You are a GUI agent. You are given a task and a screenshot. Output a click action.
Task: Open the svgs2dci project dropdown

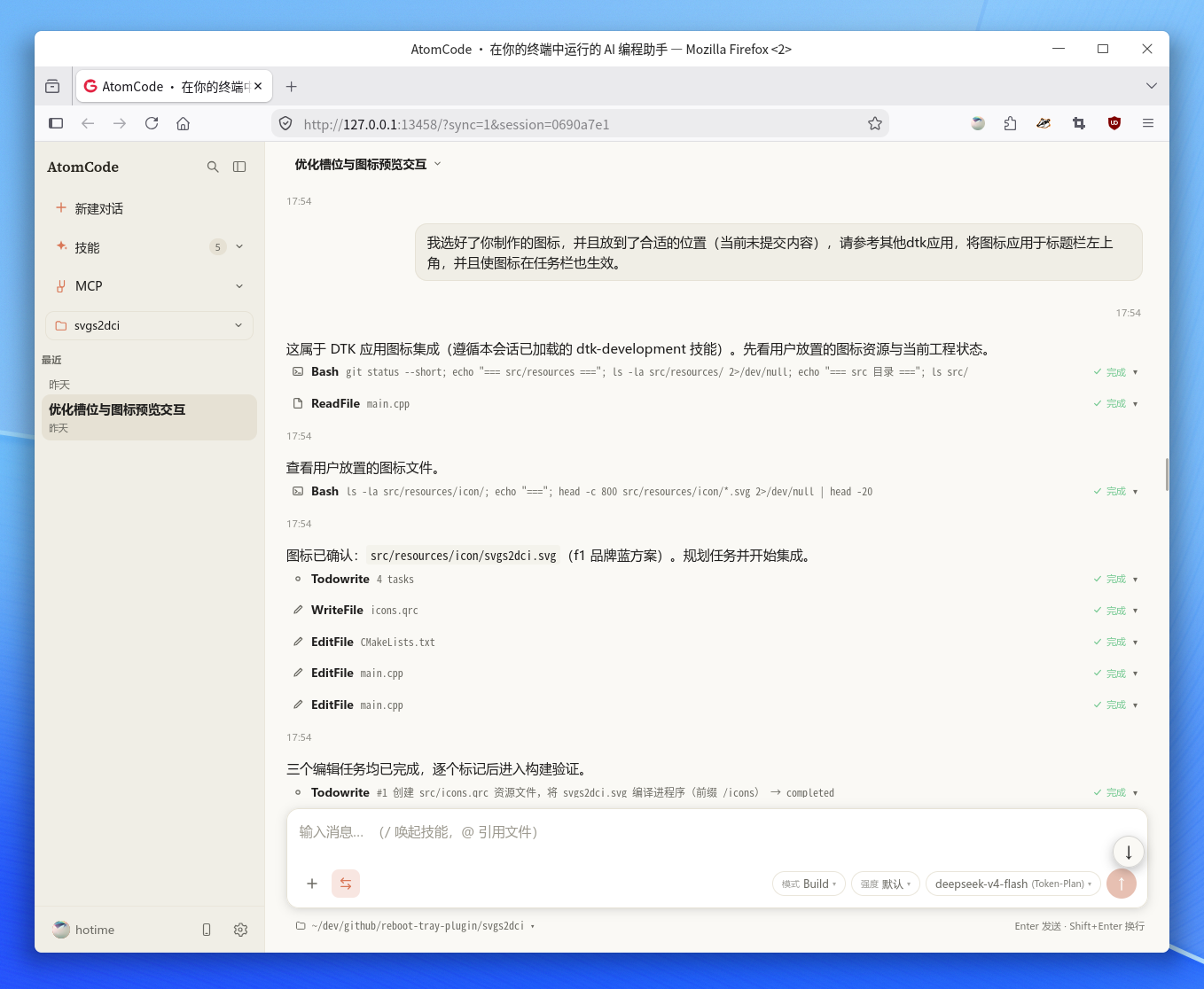149,325
